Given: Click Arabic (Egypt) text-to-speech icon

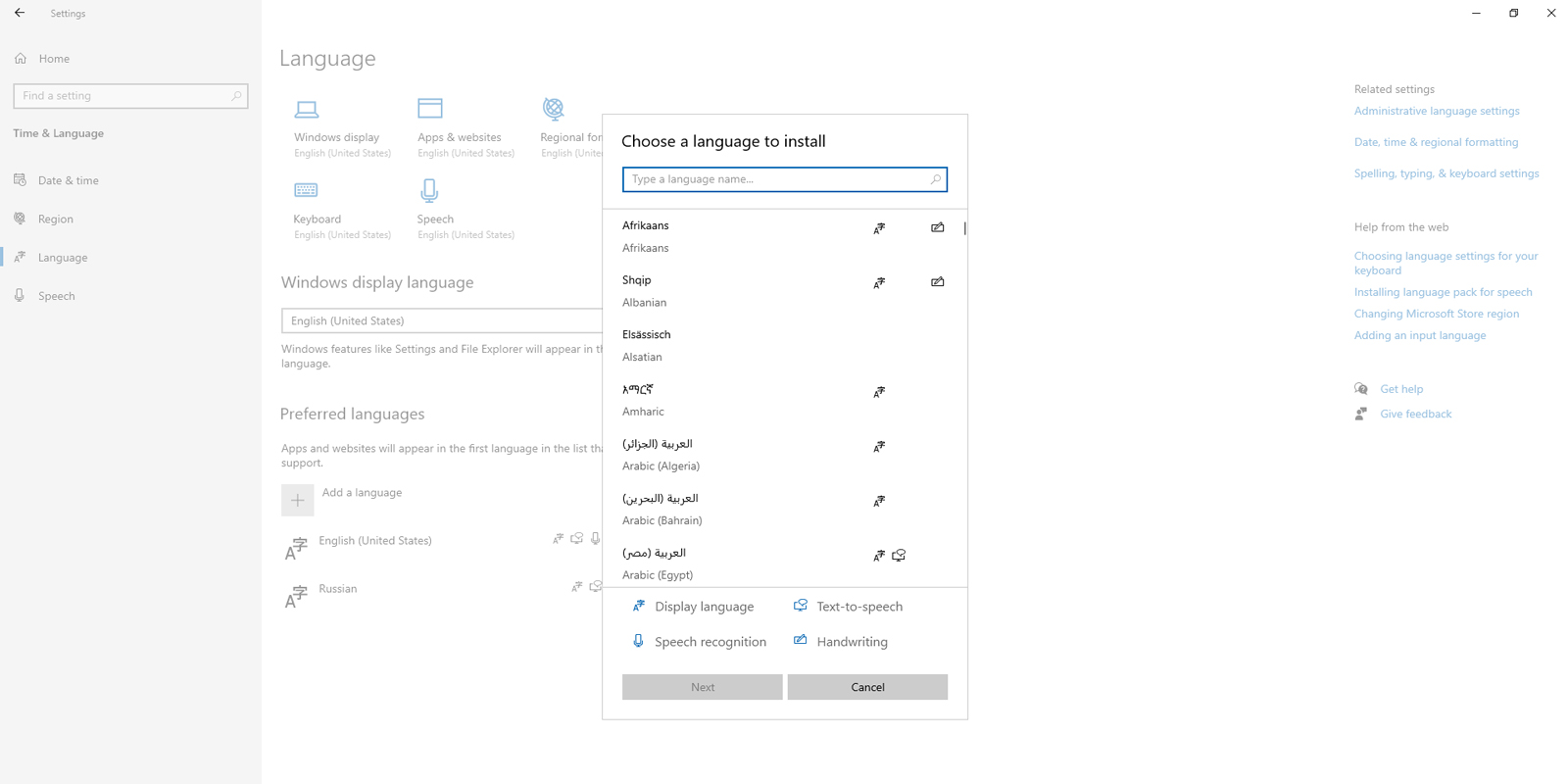Looking at the screenshot, I should (899, 556).
